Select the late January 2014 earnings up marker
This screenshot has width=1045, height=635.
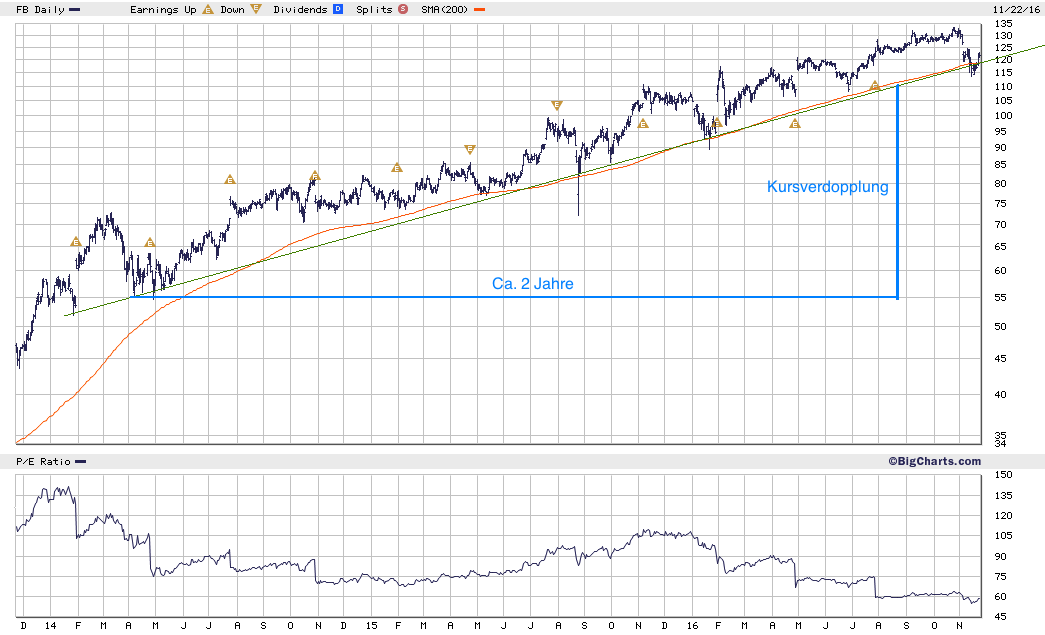click(75, 242)
